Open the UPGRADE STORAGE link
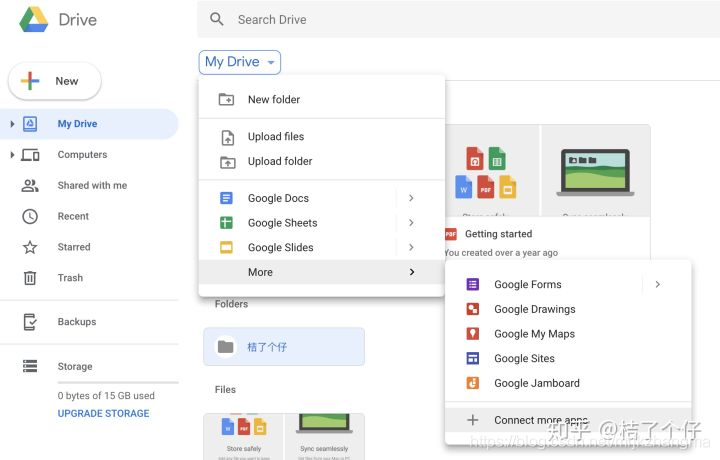The height and width of the screenshot is (460, 720). coord(103,413)
